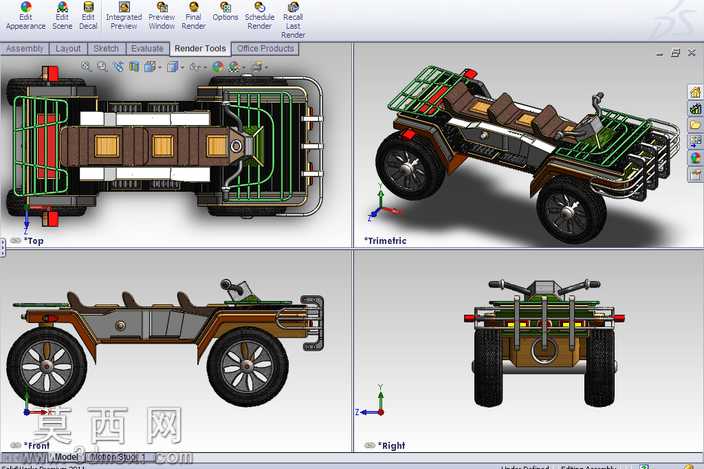Viewport: 704px width, 469px height.
Task: Open the Edit Scene tool
Action: click(x=62, y=16)
